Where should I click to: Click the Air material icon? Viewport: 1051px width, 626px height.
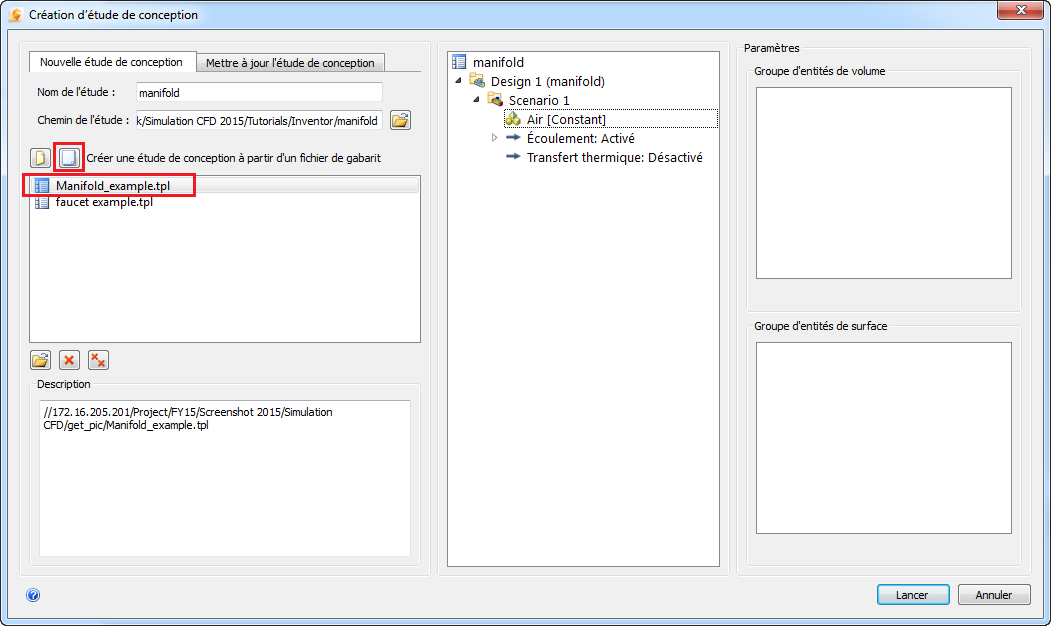click(x=513, y=119)
